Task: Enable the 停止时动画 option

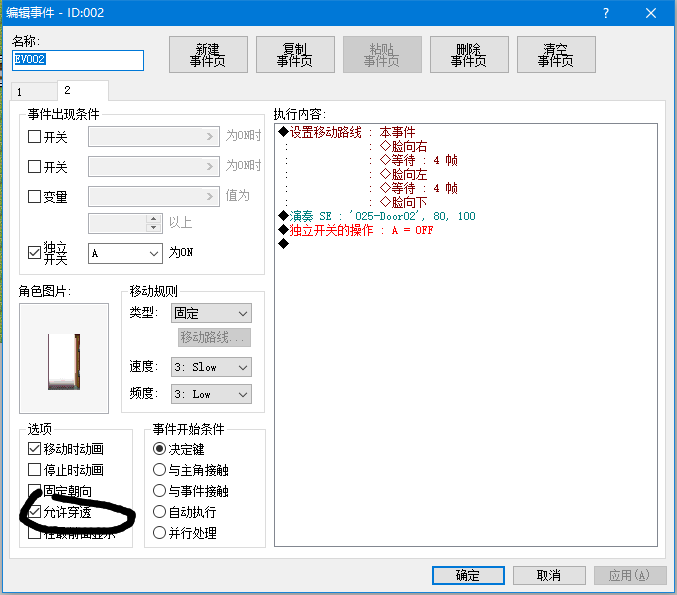Action: [34, 469]
